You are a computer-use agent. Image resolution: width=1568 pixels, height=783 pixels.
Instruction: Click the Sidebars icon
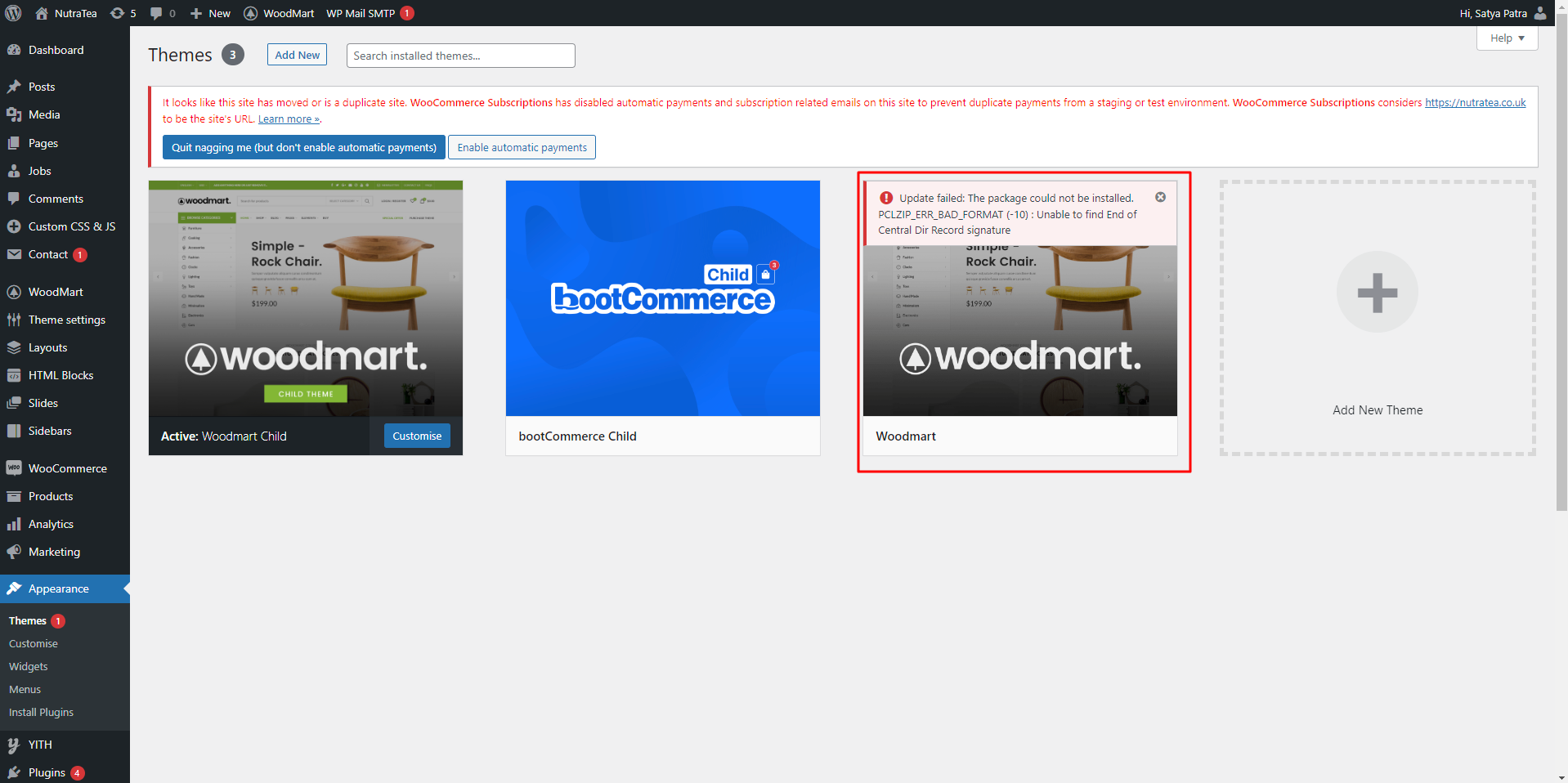coord(14,431)
